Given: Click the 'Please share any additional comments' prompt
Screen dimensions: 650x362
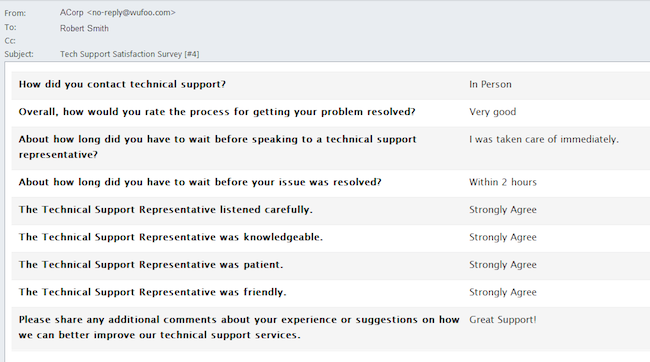Looking at the screenshot, I should pyautogui.click(x=239, y=327).
